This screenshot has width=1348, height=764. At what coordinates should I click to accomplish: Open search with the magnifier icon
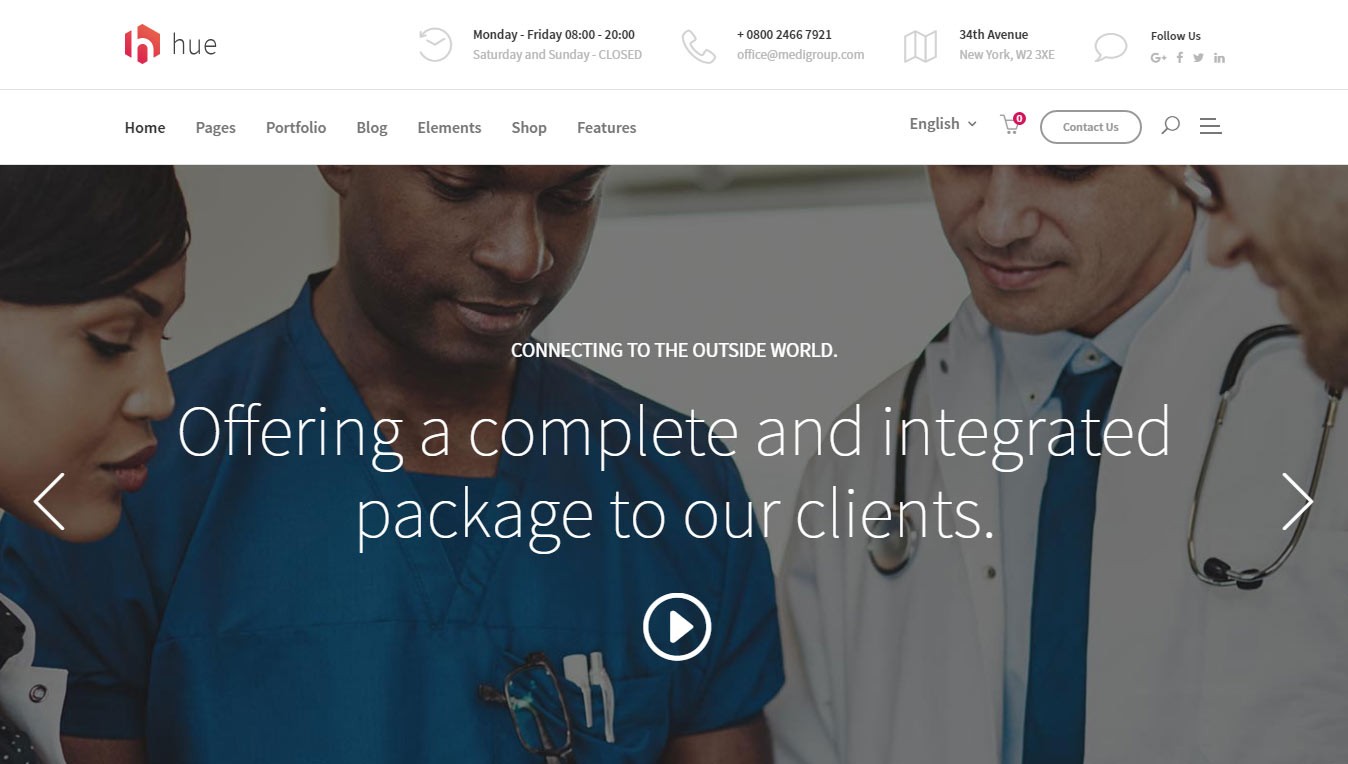[1170, 125]
